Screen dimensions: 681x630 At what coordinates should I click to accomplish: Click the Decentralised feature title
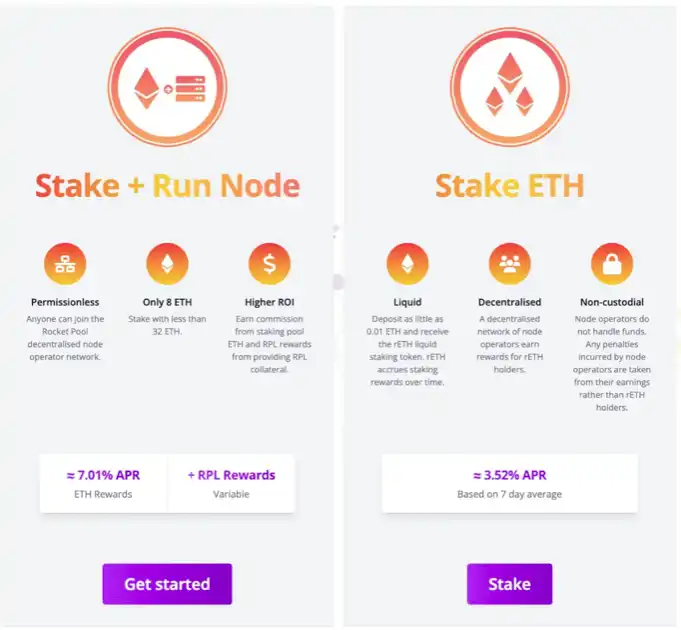(x=509, y=302)
